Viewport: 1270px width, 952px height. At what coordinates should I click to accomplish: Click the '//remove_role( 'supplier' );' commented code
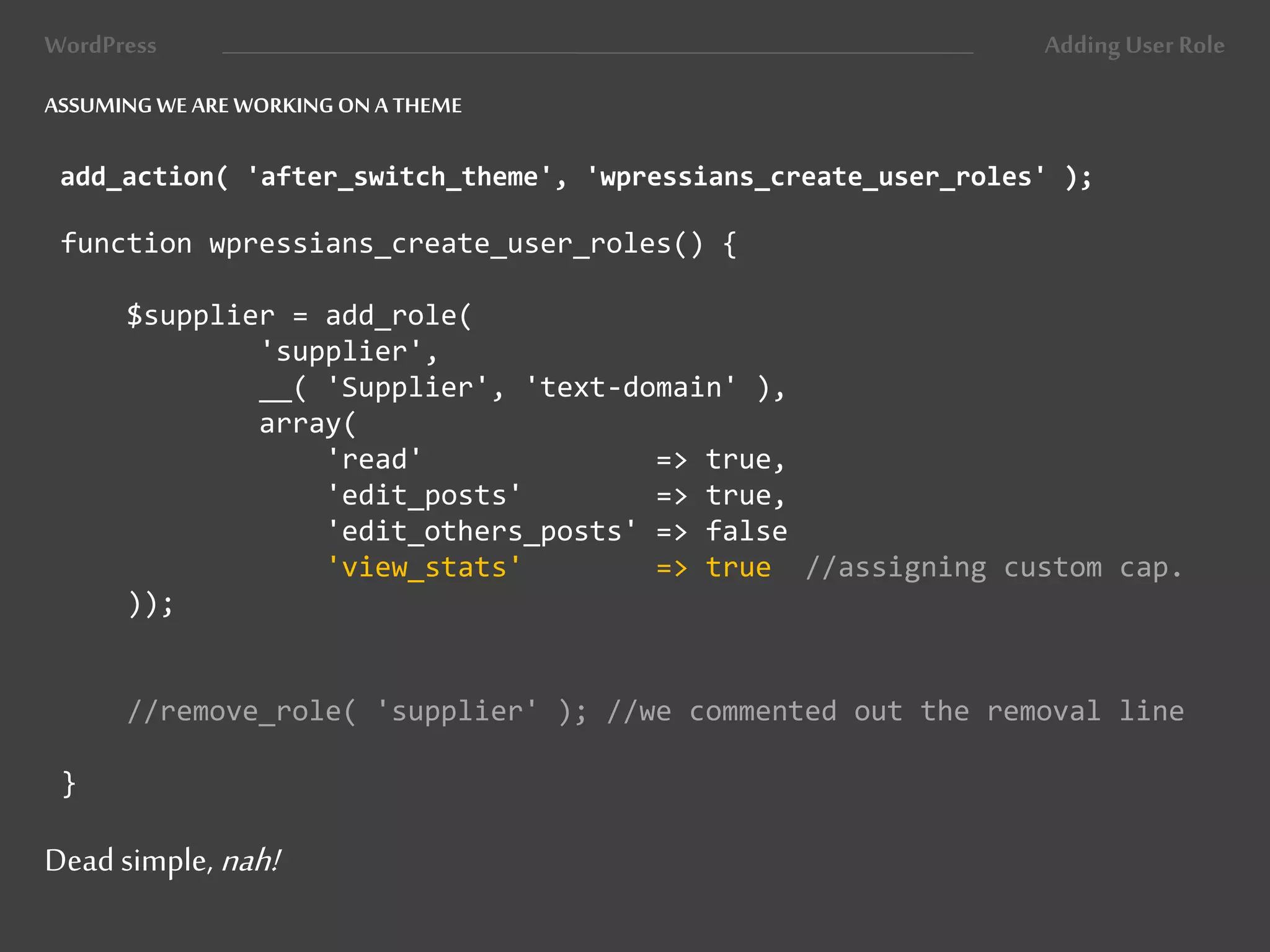coord(357,712)
